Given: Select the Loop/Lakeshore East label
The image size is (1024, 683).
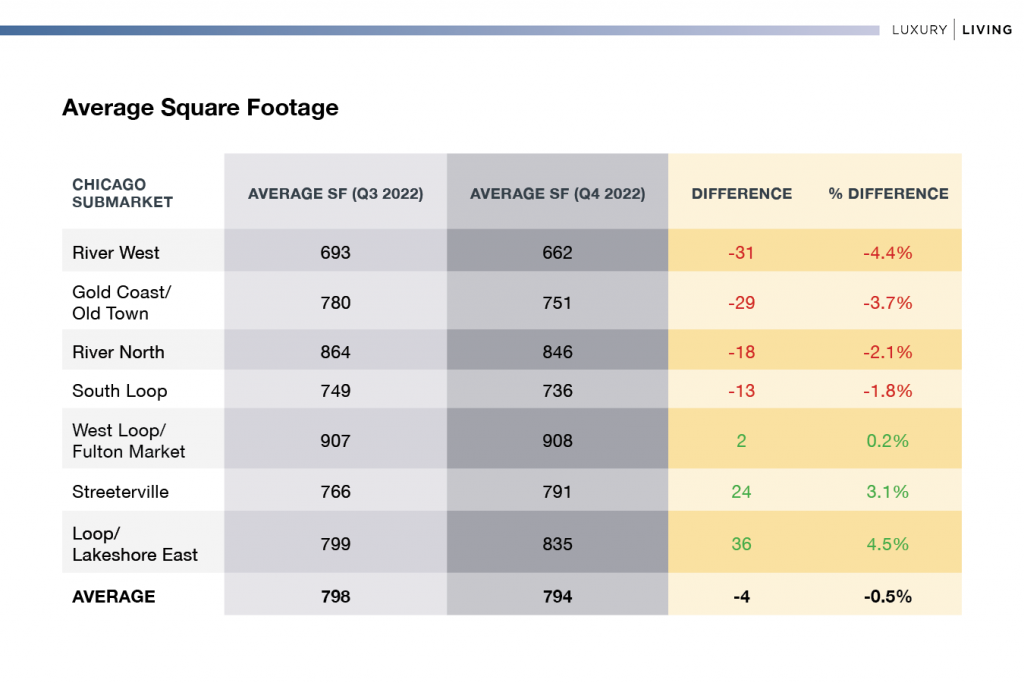Looking at the screenshot, I should click(135, 544).
